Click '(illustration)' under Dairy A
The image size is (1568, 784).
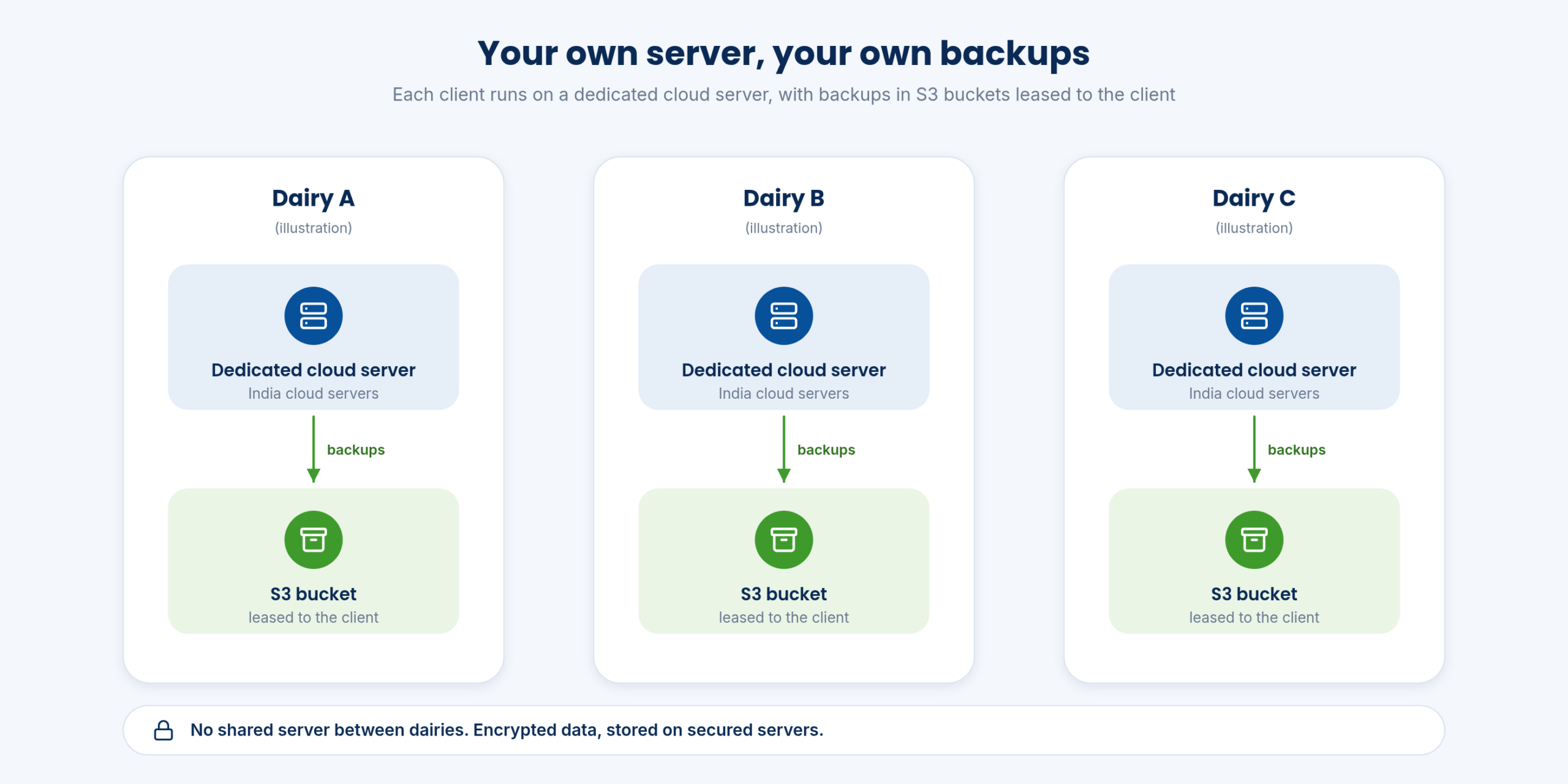[314, 228]
